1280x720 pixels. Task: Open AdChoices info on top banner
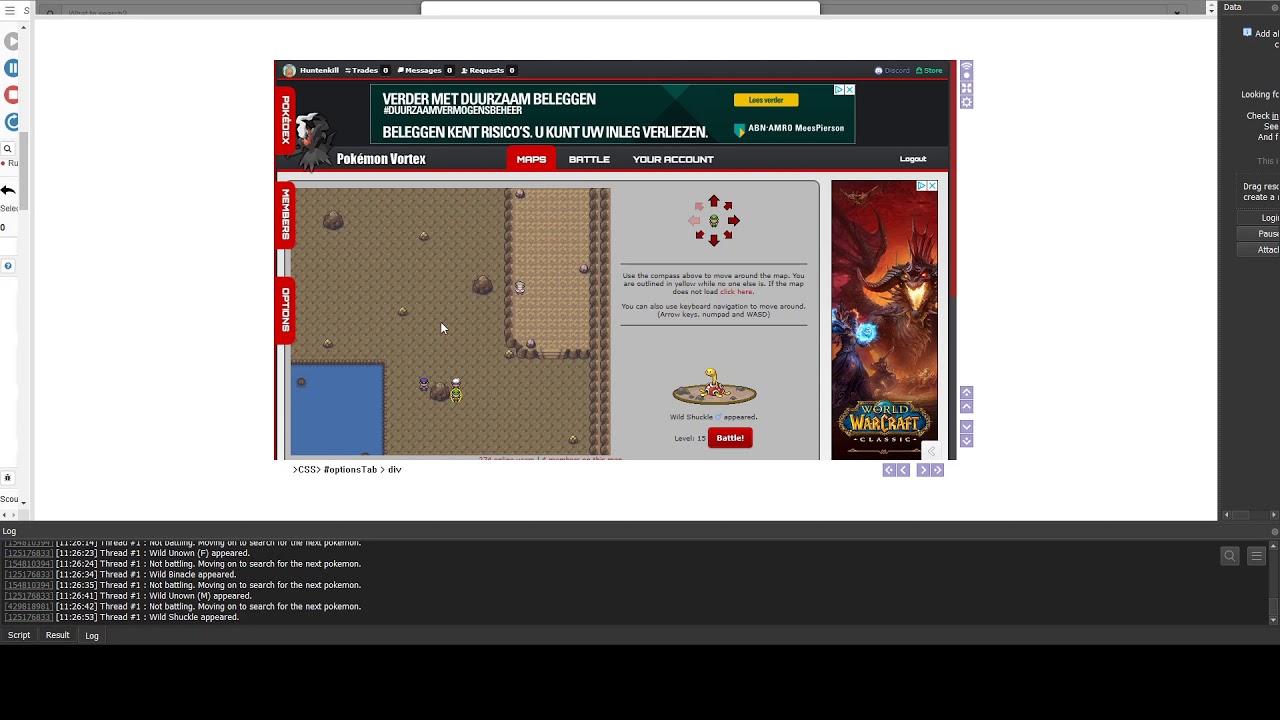(839, 90)
